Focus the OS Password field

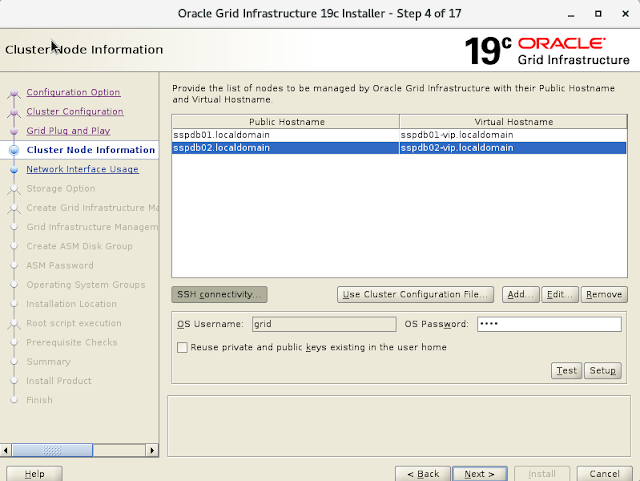click(x=549, y=324)
